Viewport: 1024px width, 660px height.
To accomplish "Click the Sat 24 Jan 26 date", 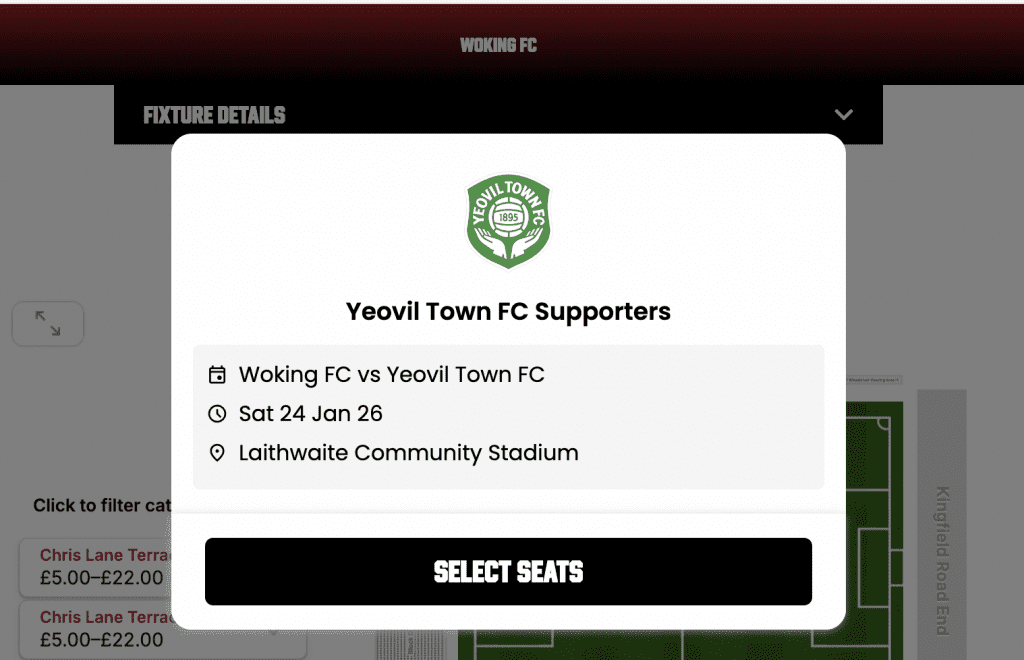I will (x=310, y=414).
